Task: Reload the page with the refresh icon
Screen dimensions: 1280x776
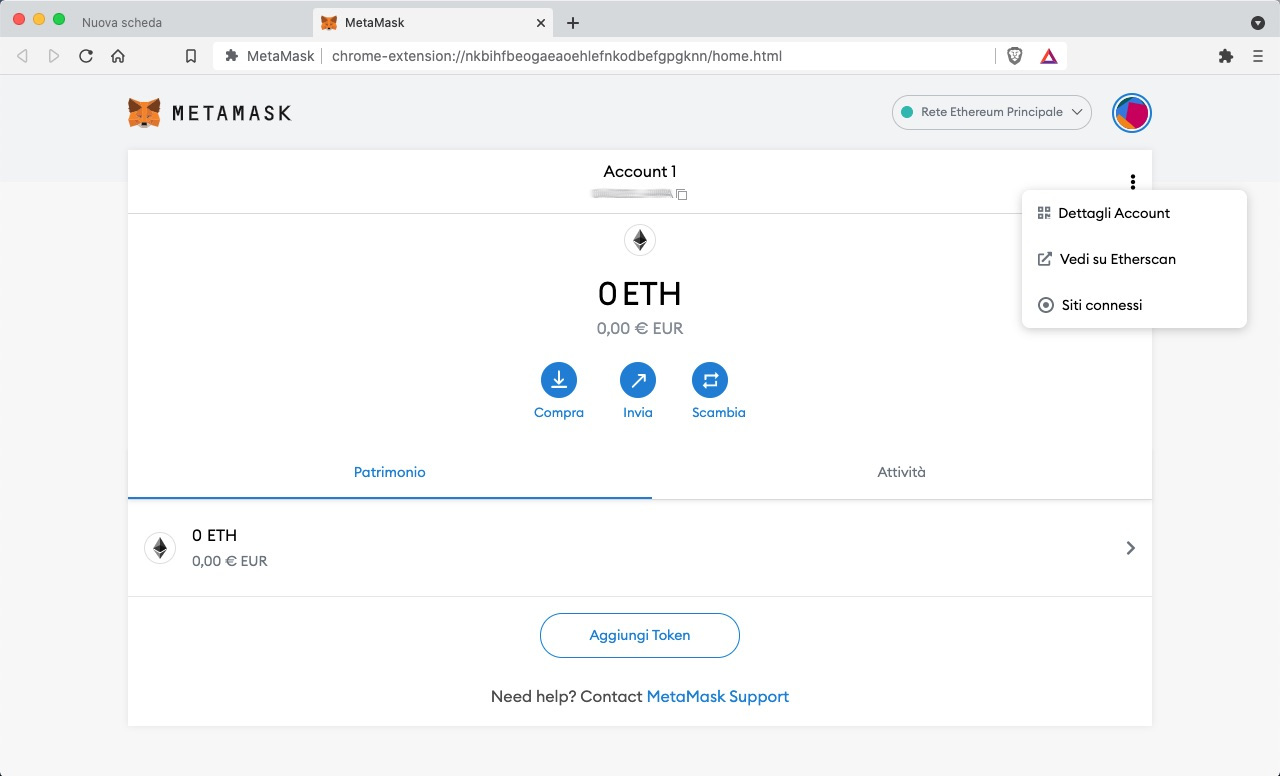Action: (x=86, y=56)
